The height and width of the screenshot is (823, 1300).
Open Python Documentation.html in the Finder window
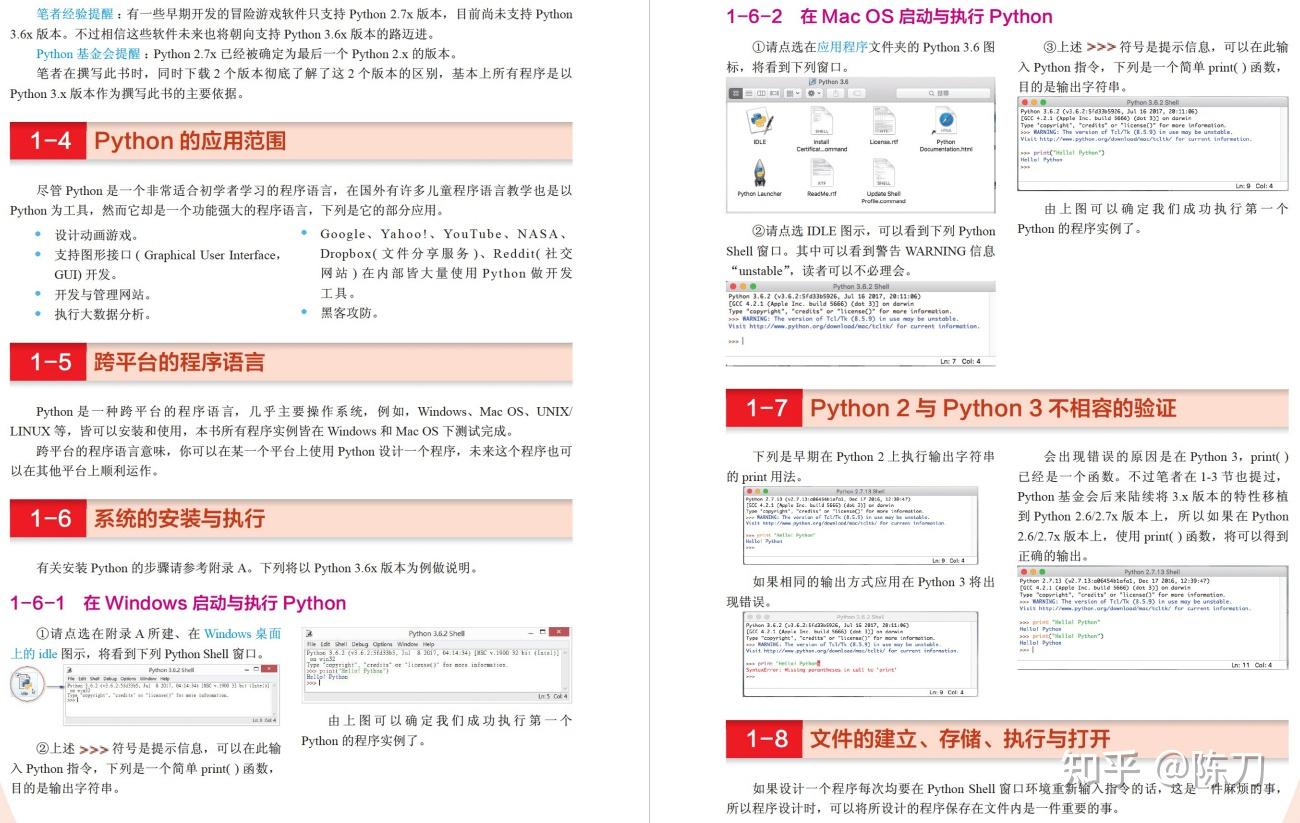(946, 121)
